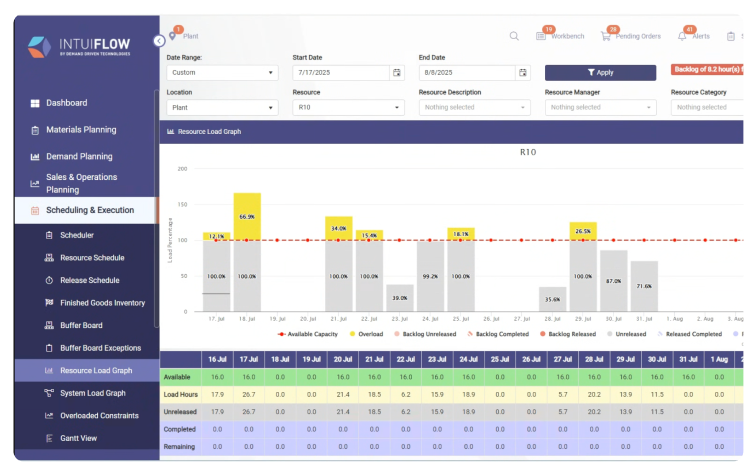The height and width of the screenshot is (474, 756).
Task: Open the Start Date calendar picker icon
Action: tap(397, 73)
